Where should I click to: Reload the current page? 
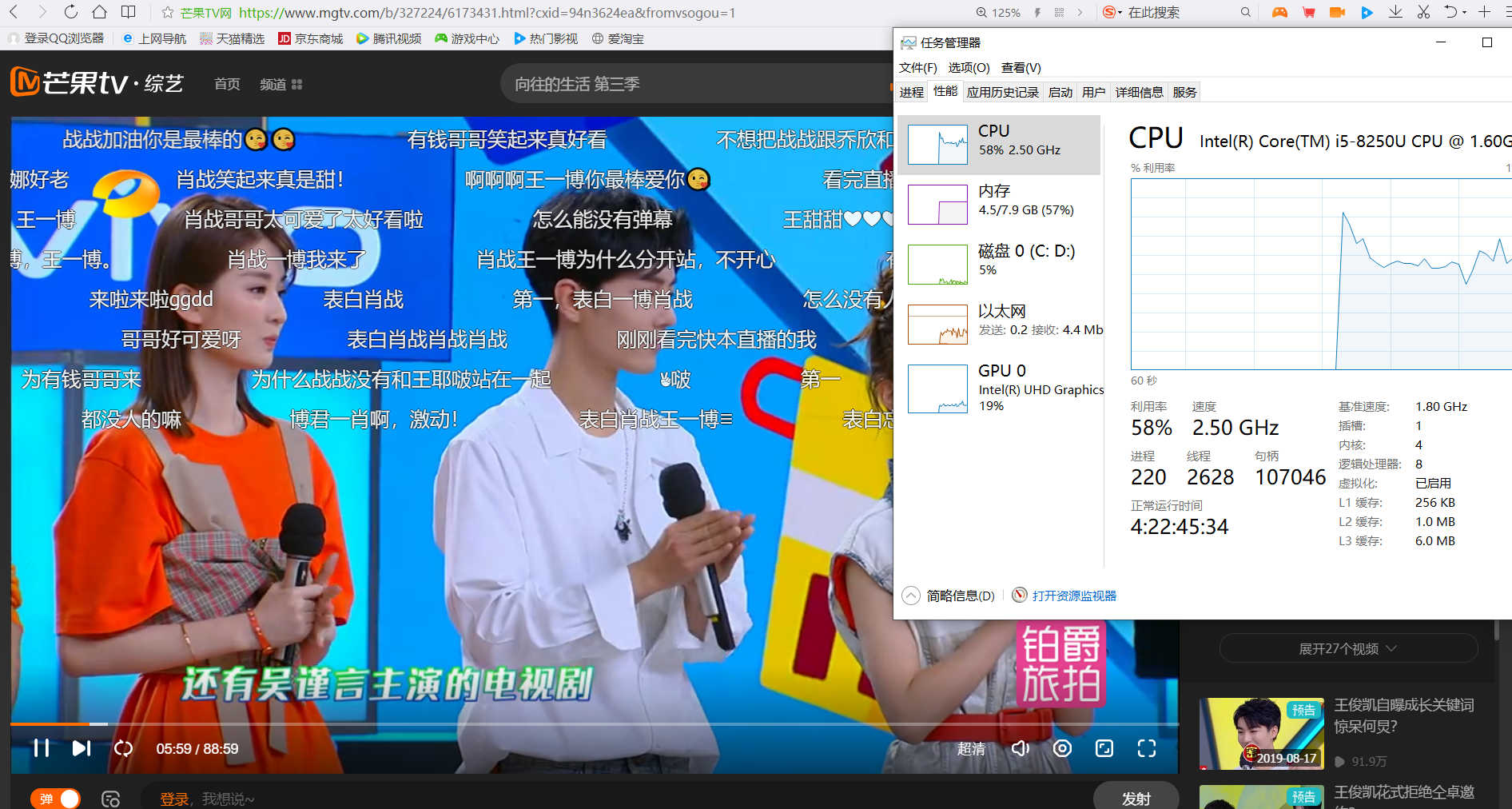[x=71, y=12]
